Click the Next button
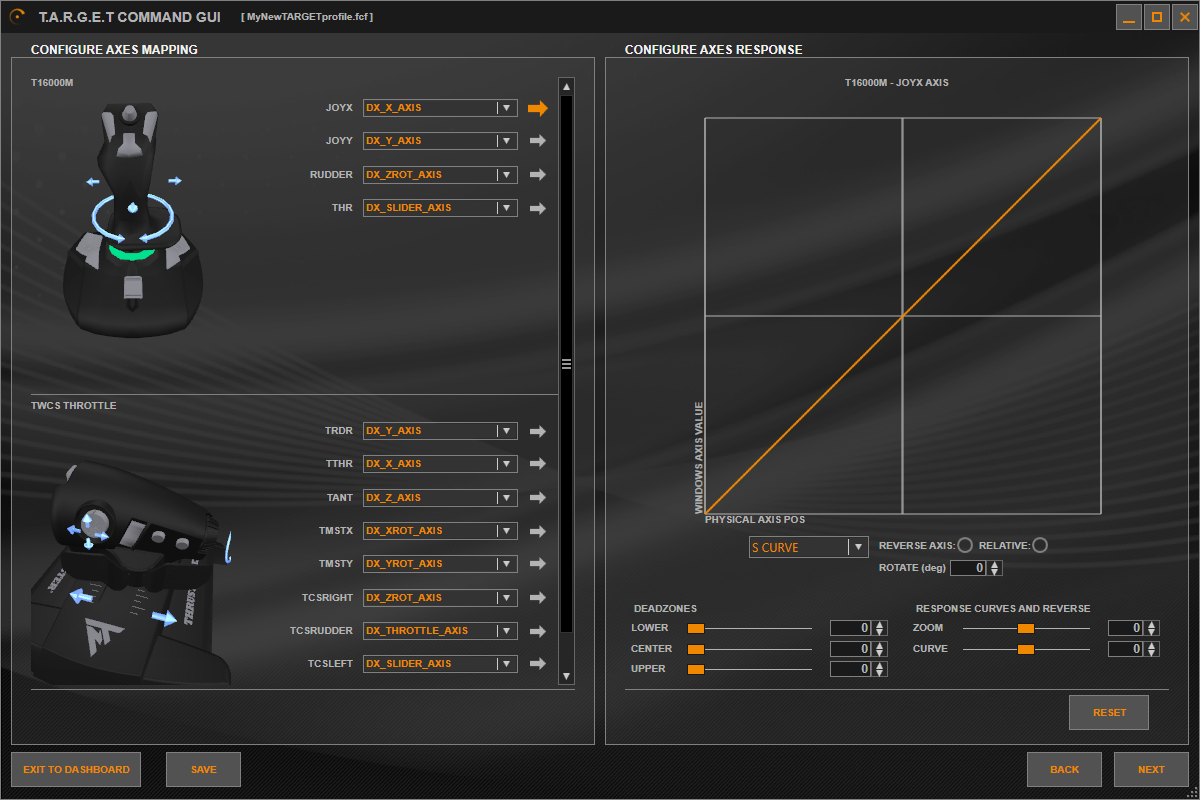 click(x=1151, y=770)
